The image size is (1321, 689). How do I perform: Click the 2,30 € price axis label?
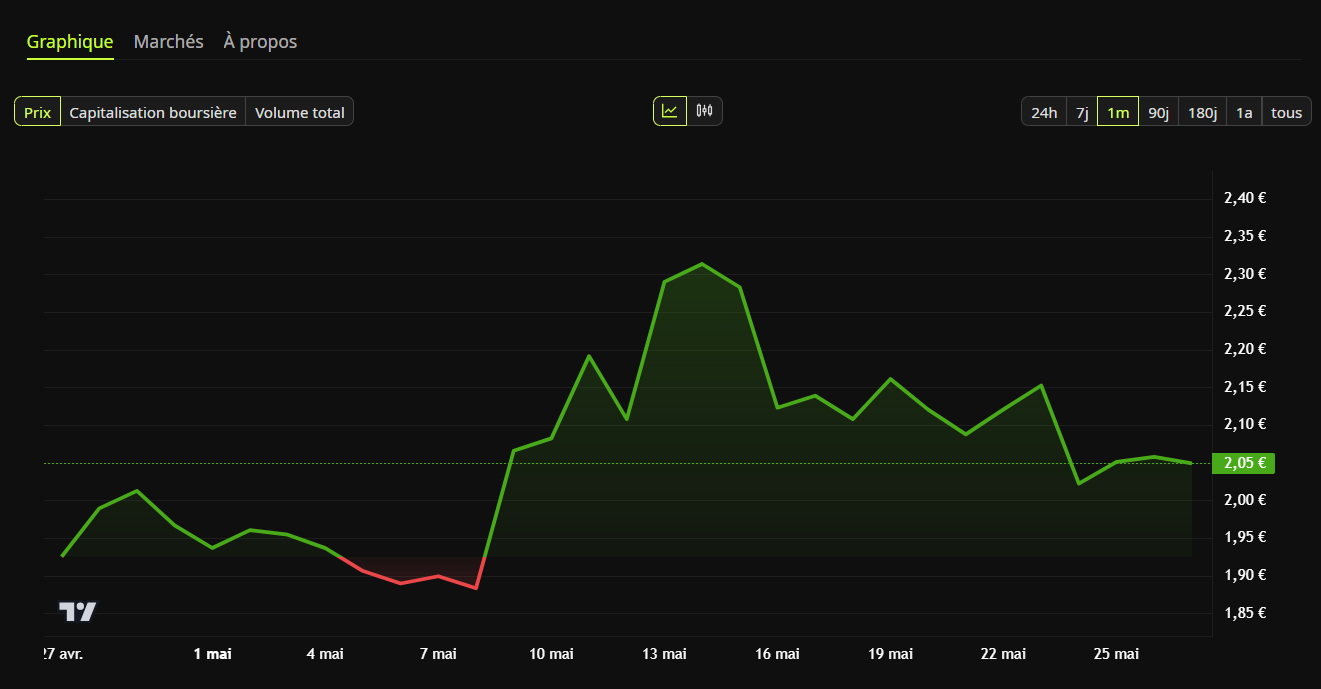[1245, 274]
